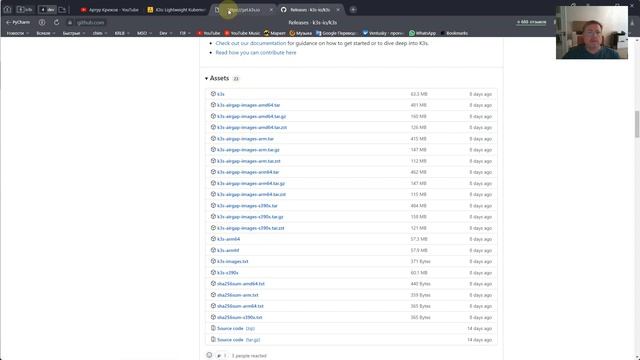The width and height of the screenshot is (640, 360).
Task: Open the emoji reaction picker
Action: pos(209,356)
